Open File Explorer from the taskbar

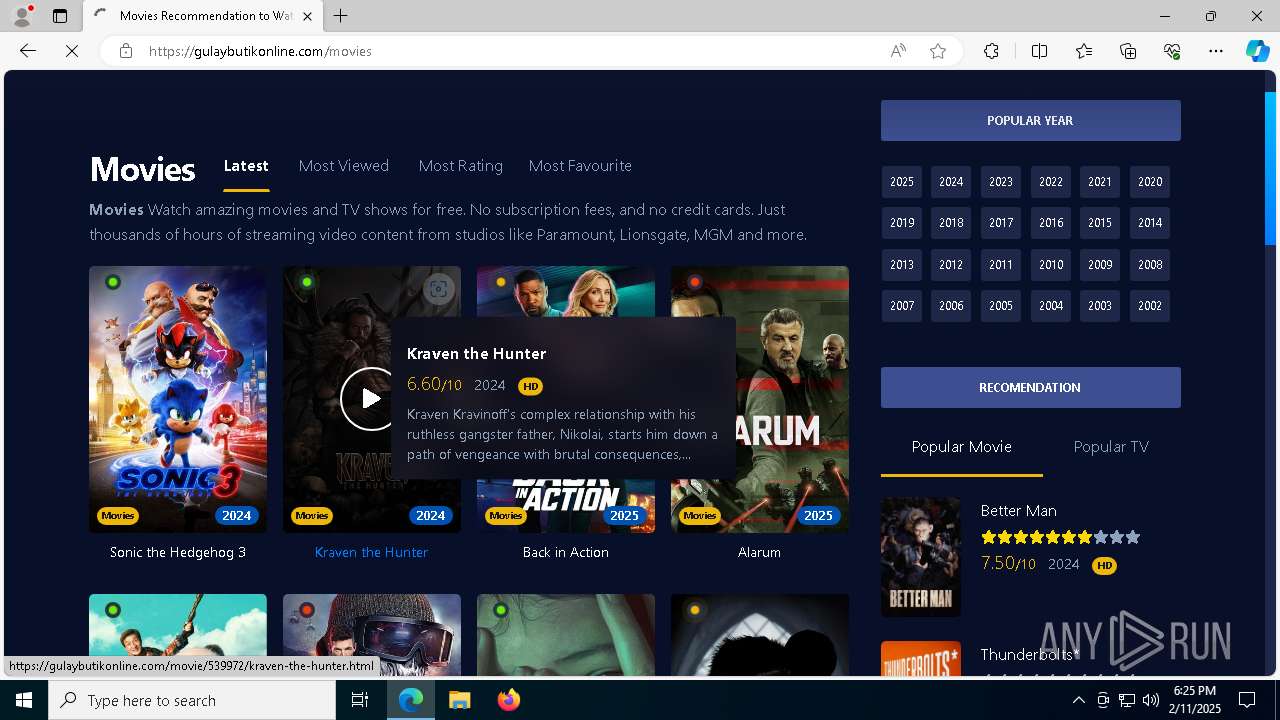click(459, 700)
